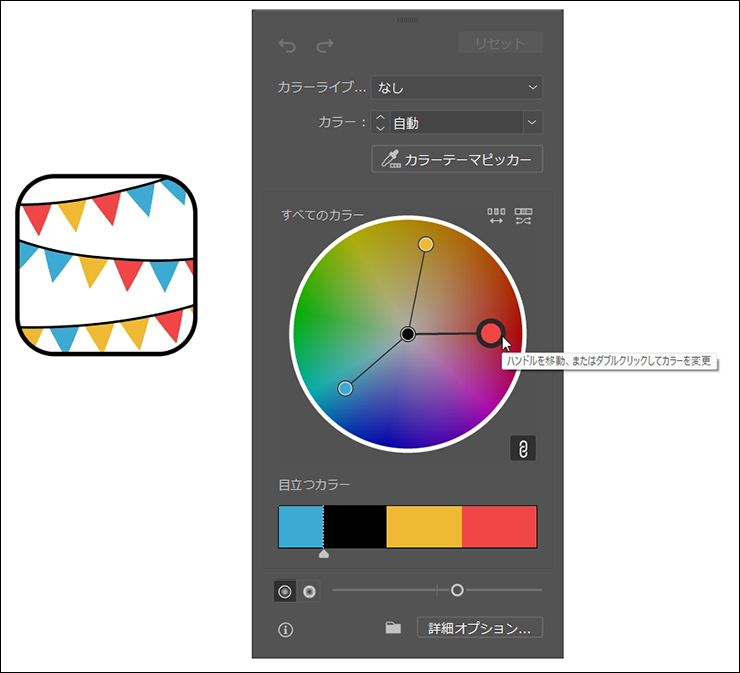Viewport: 740px width, 673px height.
Task: Select the yellow handle on color wheel
Action: click(426, 244)
